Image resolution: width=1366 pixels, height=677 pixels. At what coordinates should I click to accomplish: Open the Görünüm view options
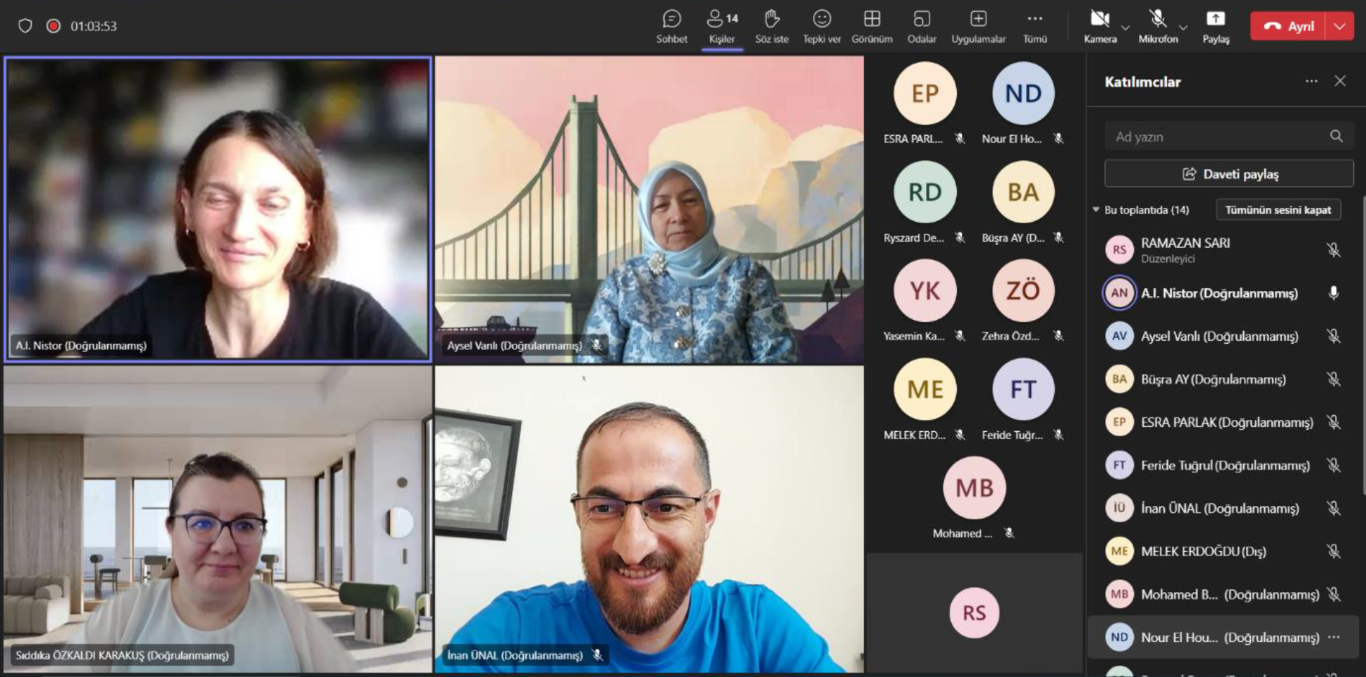pos(871,26)
